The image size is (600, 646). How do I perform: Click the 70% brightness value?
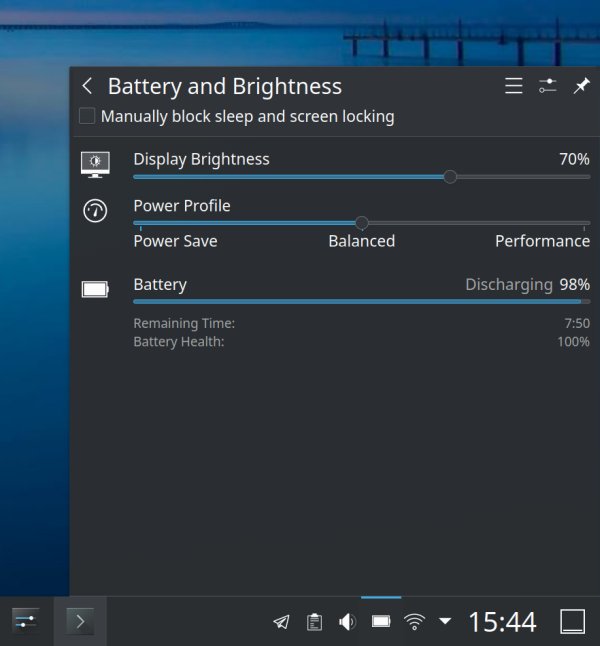574,159
